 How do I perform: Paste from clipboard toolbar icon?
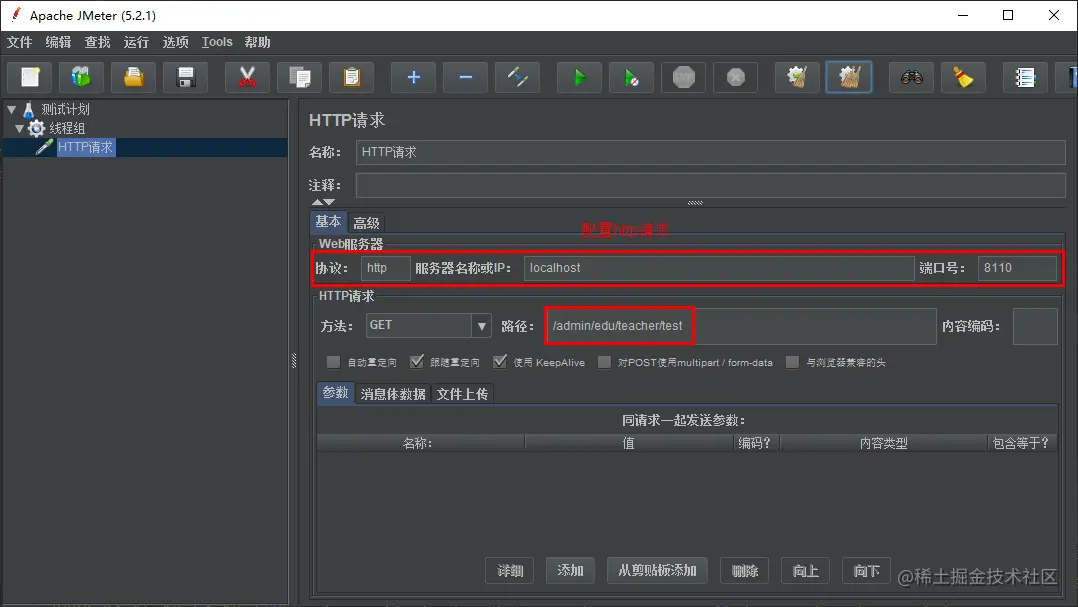coord(352,77)
